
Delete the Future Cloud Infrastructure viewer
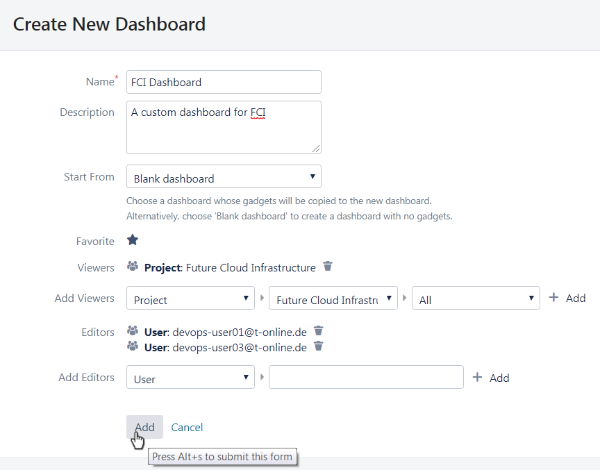(327, 267)
